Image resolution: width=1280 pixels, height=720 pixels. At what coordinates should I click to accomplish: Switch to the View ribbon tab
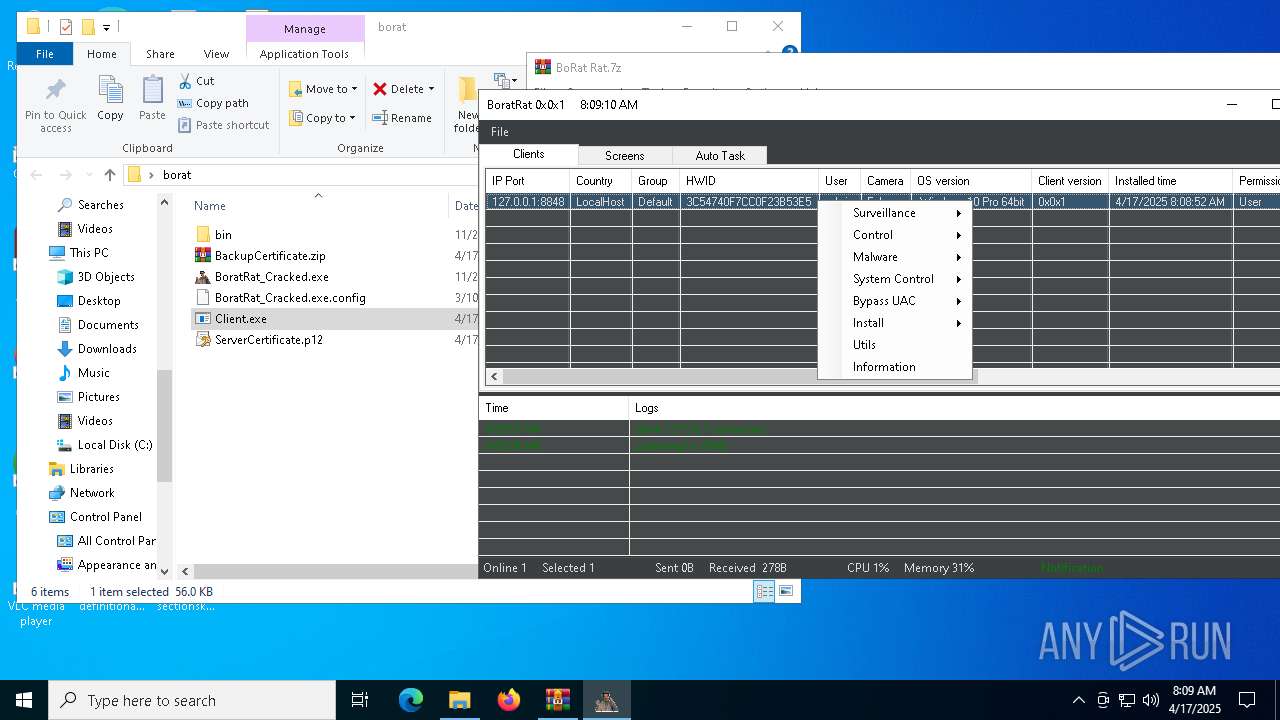(x=216, y=54)
